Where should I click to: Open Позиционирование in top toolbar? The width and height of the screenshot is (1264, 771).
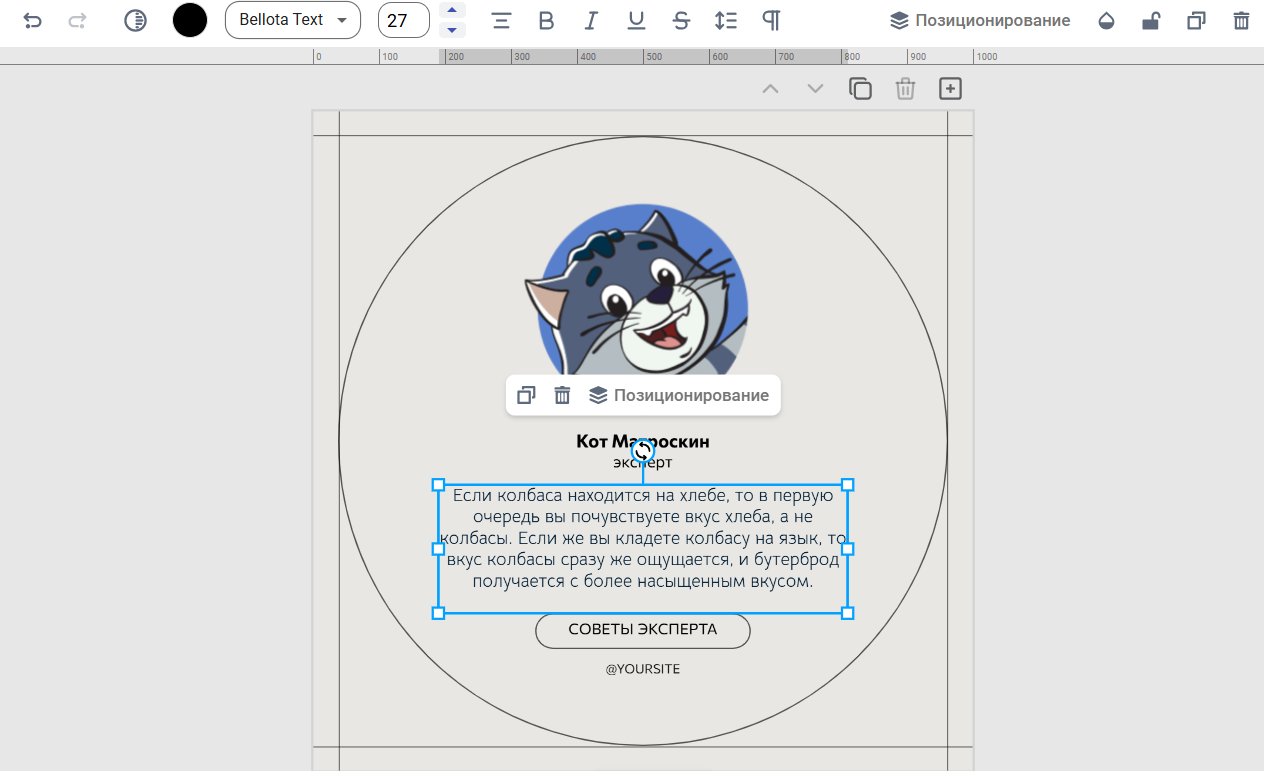980,20
